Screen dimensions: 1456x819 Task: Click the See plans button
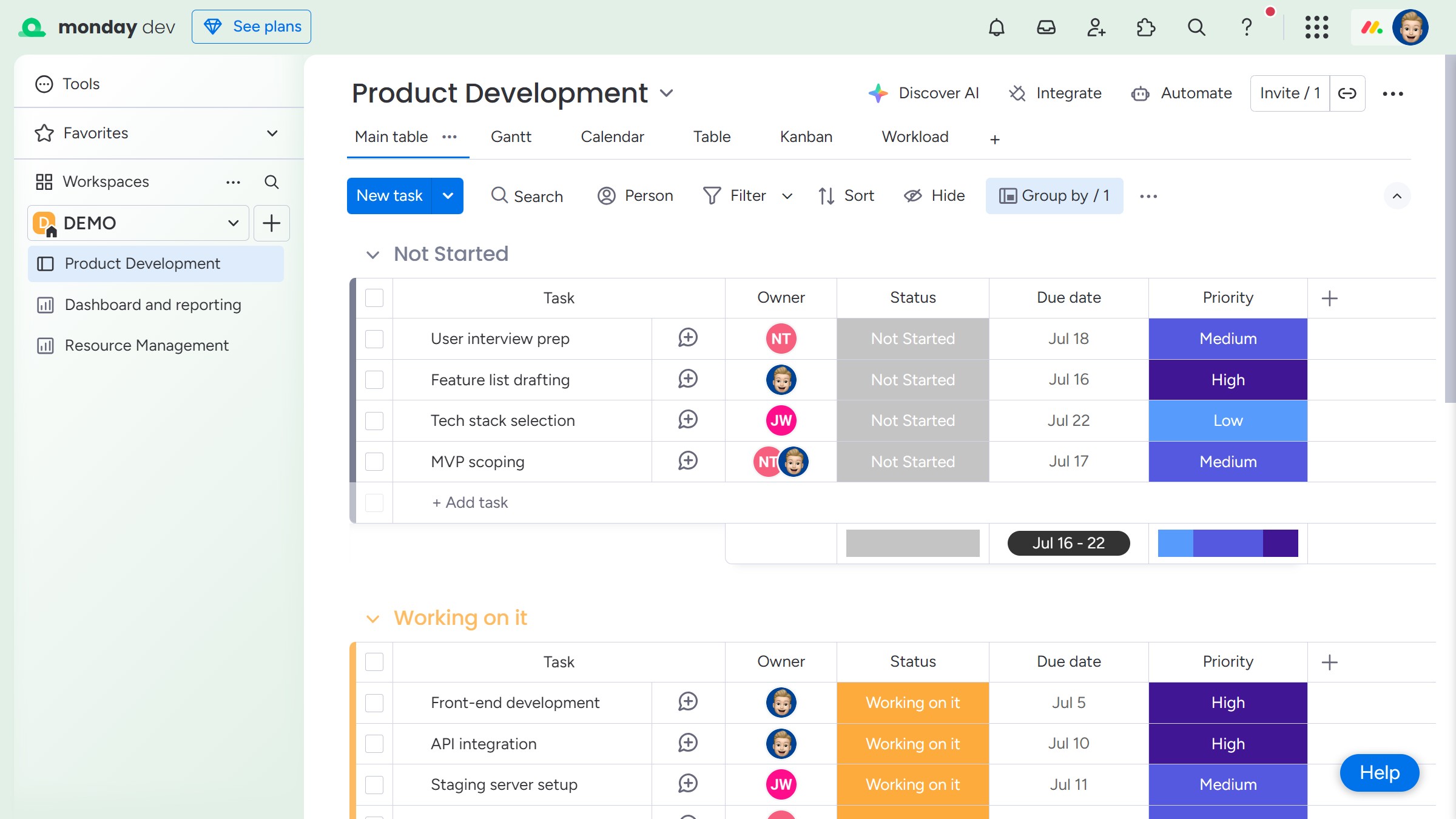251,27
